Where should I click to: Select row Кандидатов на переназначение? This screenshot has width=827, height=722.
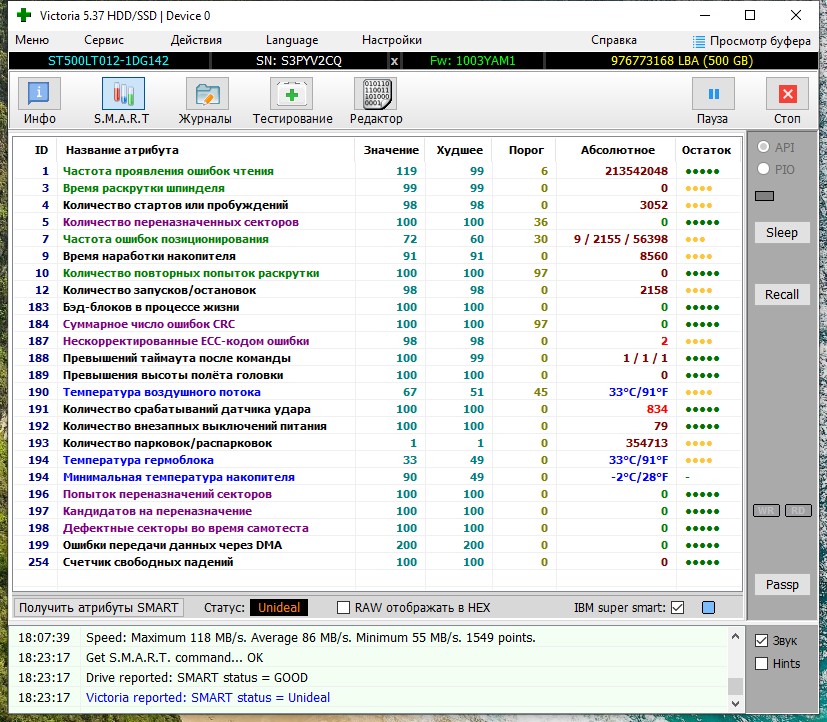click(377, 511)
